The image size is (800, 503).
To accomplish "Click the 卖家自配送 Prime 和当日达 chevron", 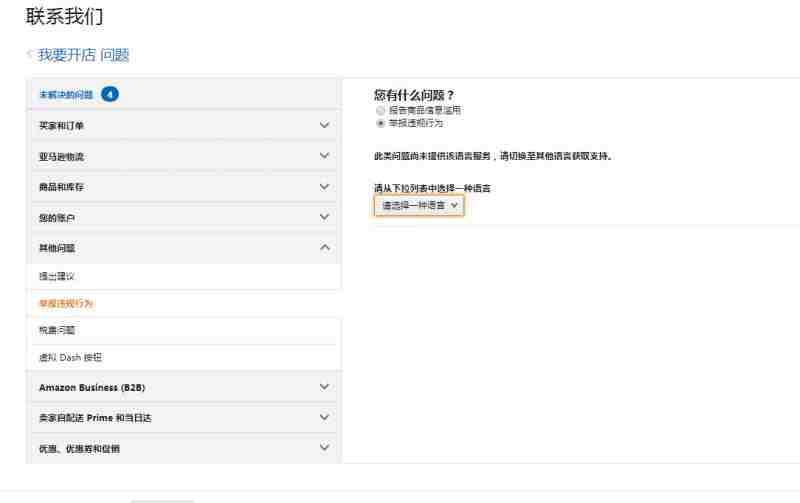I will click(x=323, y=417).
